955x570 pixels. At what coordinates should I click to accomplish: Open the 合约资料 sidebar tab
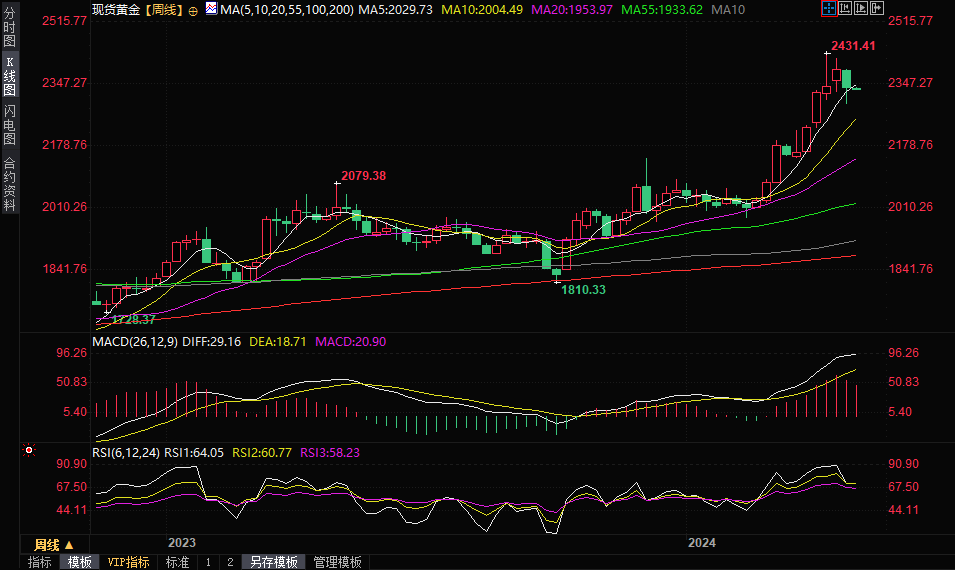(10, 184)
